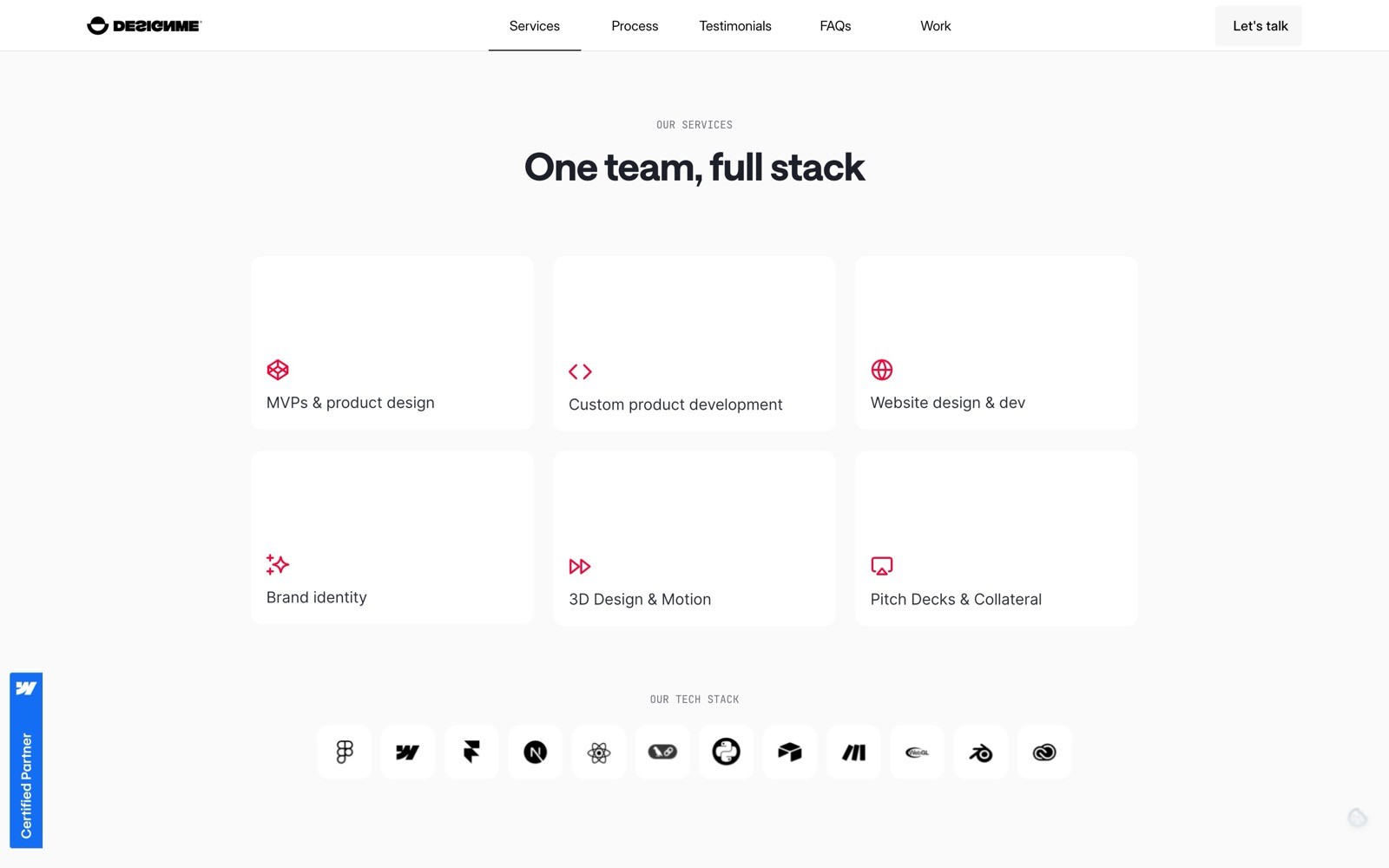Screen dimensions: 1389x868
Task: Click the Next.js icon in the tech stack
Action: (x=535, y=752)
